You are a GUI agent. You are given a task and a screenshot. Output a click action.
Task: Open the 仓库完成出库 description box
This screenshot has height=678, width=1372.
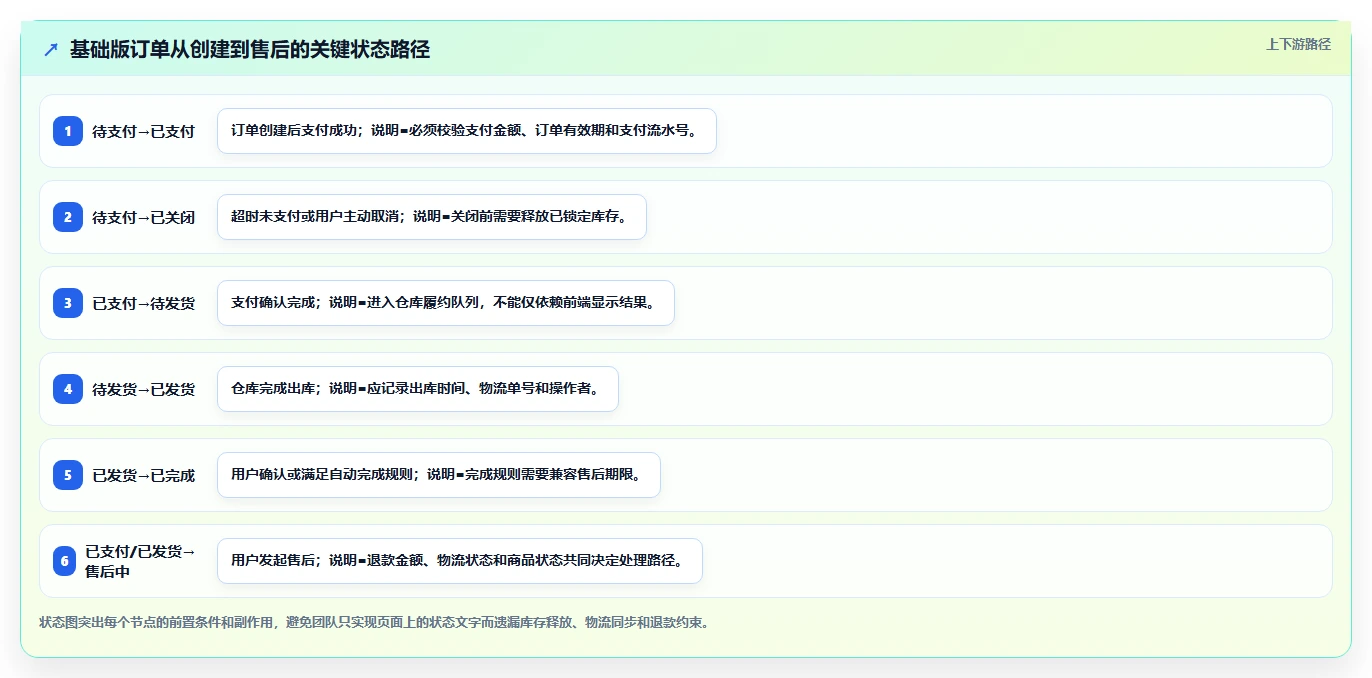point(418,389)
